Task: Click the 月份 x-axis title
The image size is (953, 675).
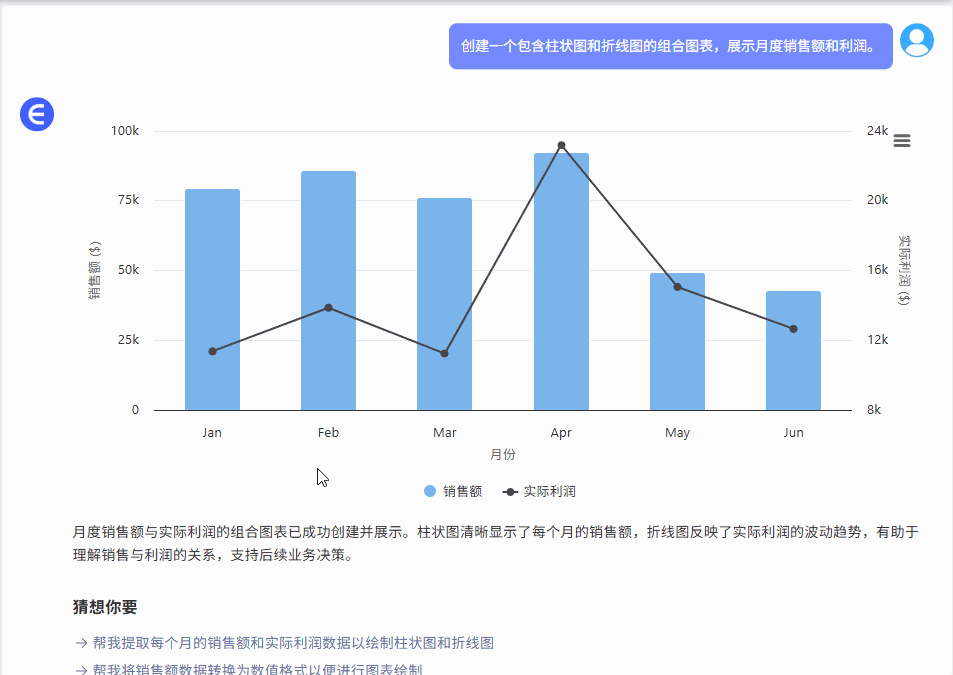Action: 503,454
